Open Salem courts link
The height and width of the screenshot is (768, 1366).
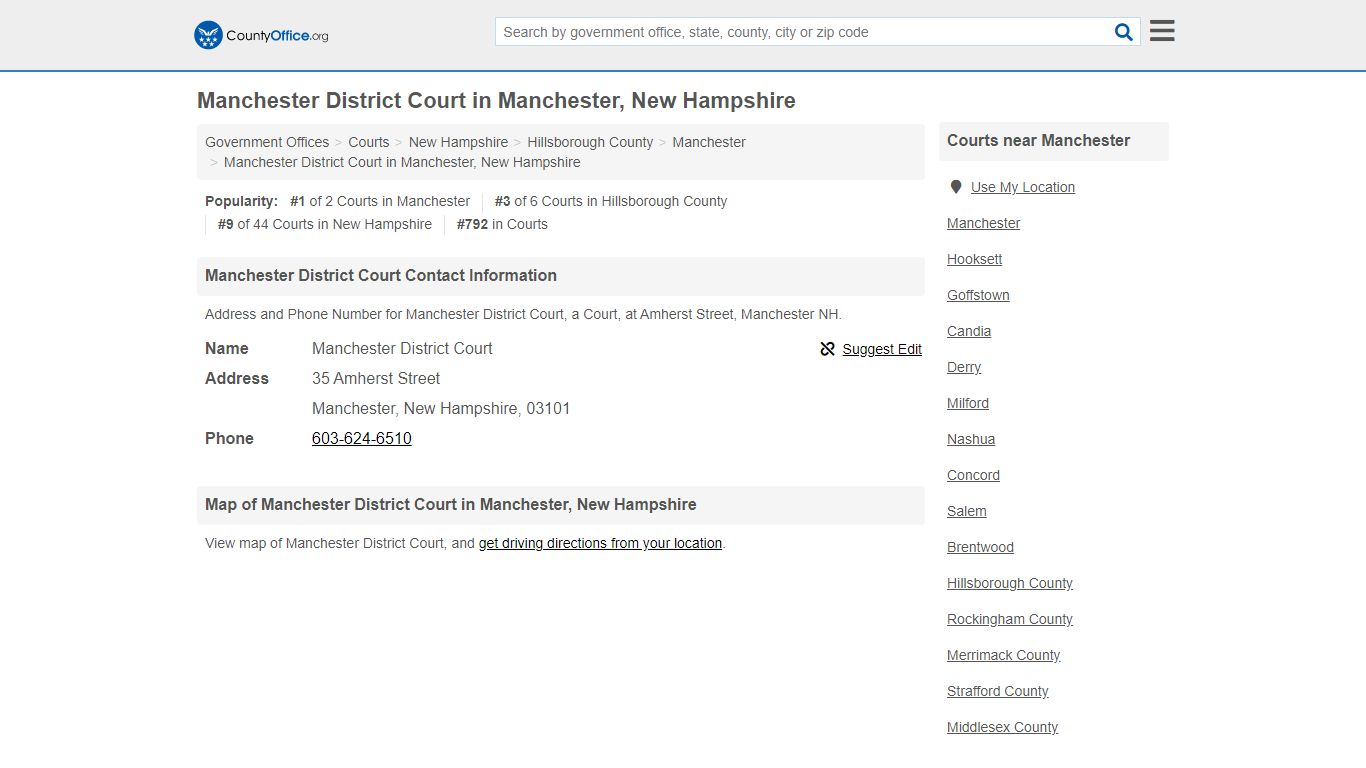tap(967, 511)
